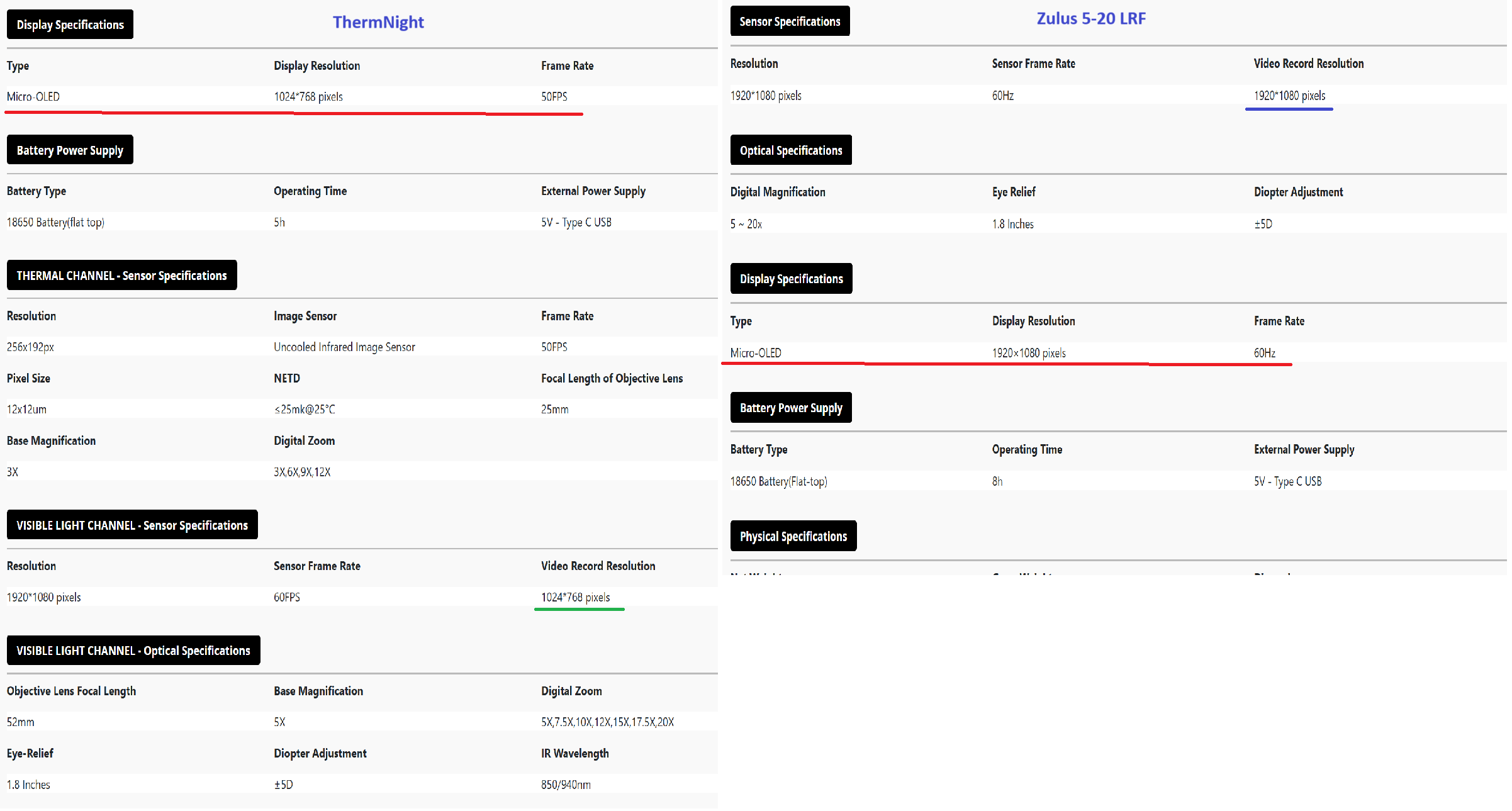Screen dimensions: 1512x811
Task: Click the IR Wavelength label
Action: [575, 753]
